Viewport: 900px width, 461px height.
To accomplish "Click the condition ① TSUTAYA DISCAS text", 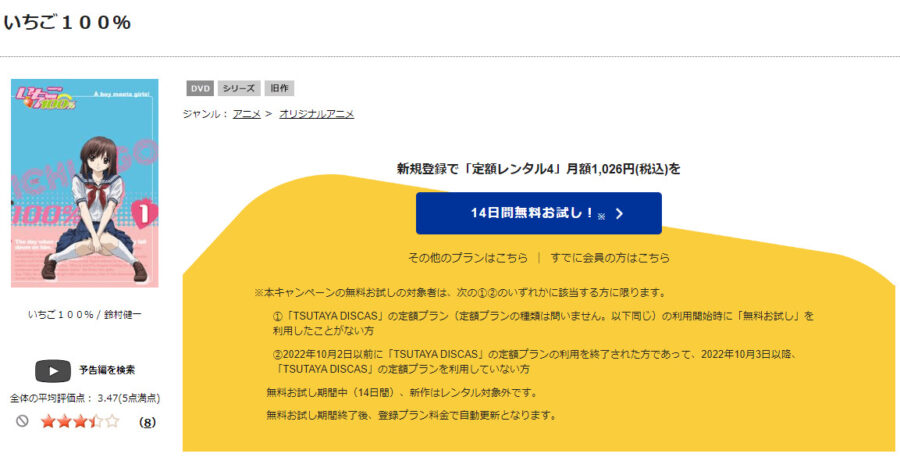I will click(x=543, y=323).
